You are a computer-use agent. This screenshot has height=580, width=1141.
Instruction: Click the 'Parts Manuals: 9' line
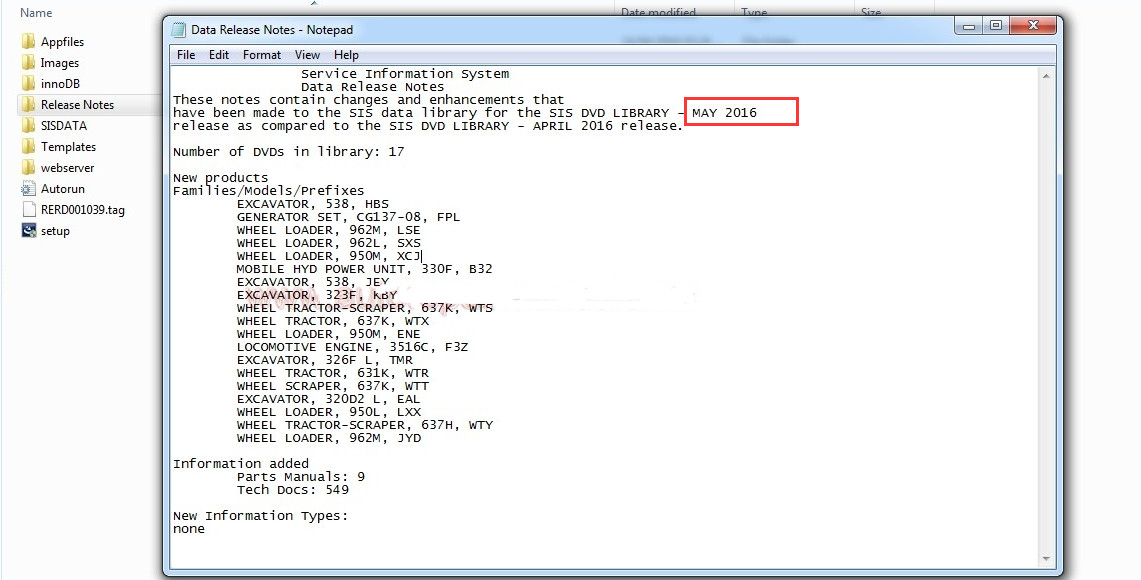pyautogui.click(x=301, y=477)
